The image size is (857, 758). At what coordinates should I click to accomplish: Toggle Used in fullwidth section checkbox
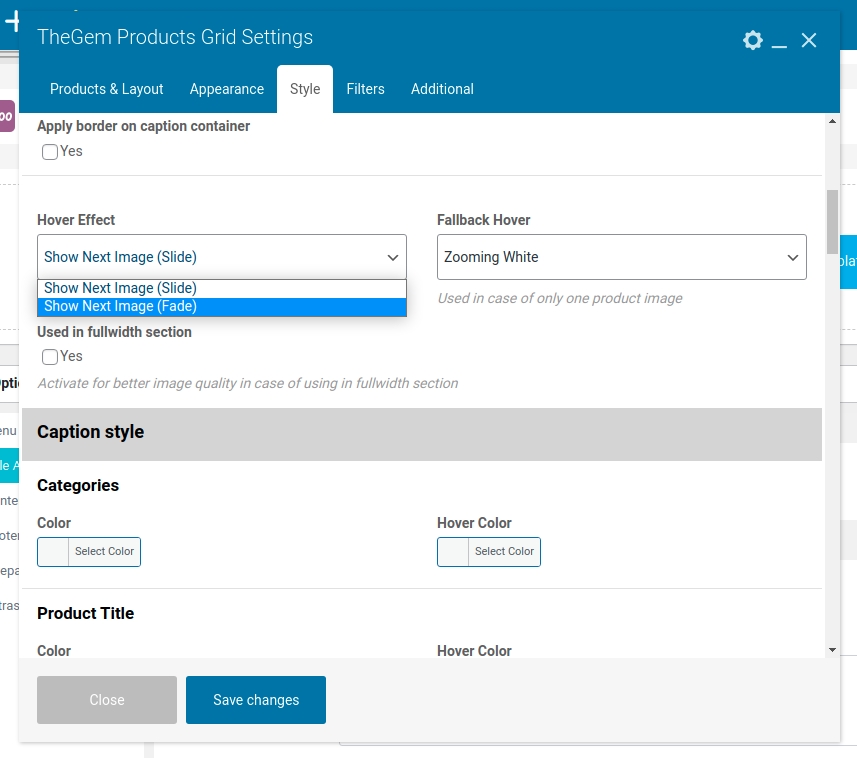pos(50,357)
